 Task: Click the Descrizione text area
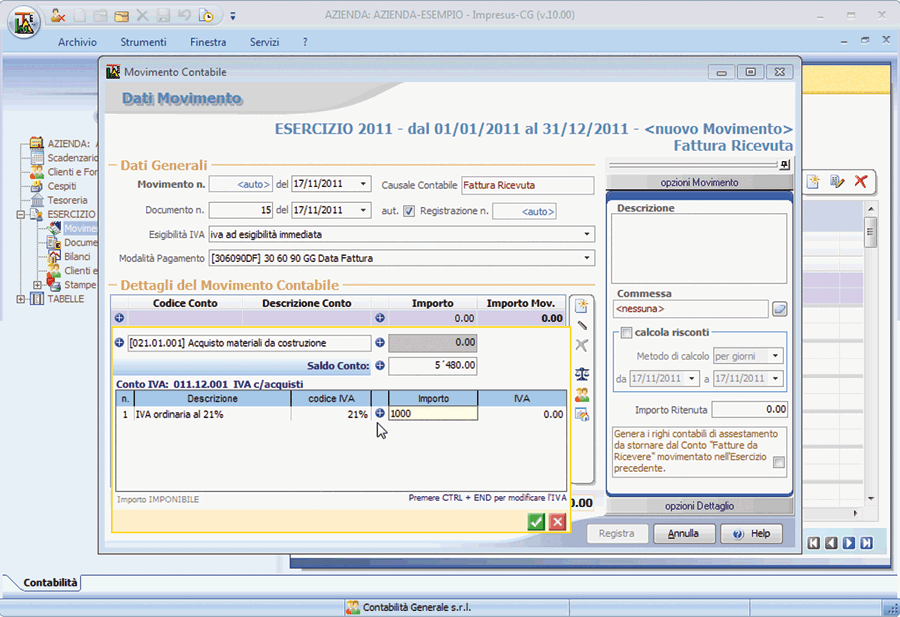click(x=699, y=249)
